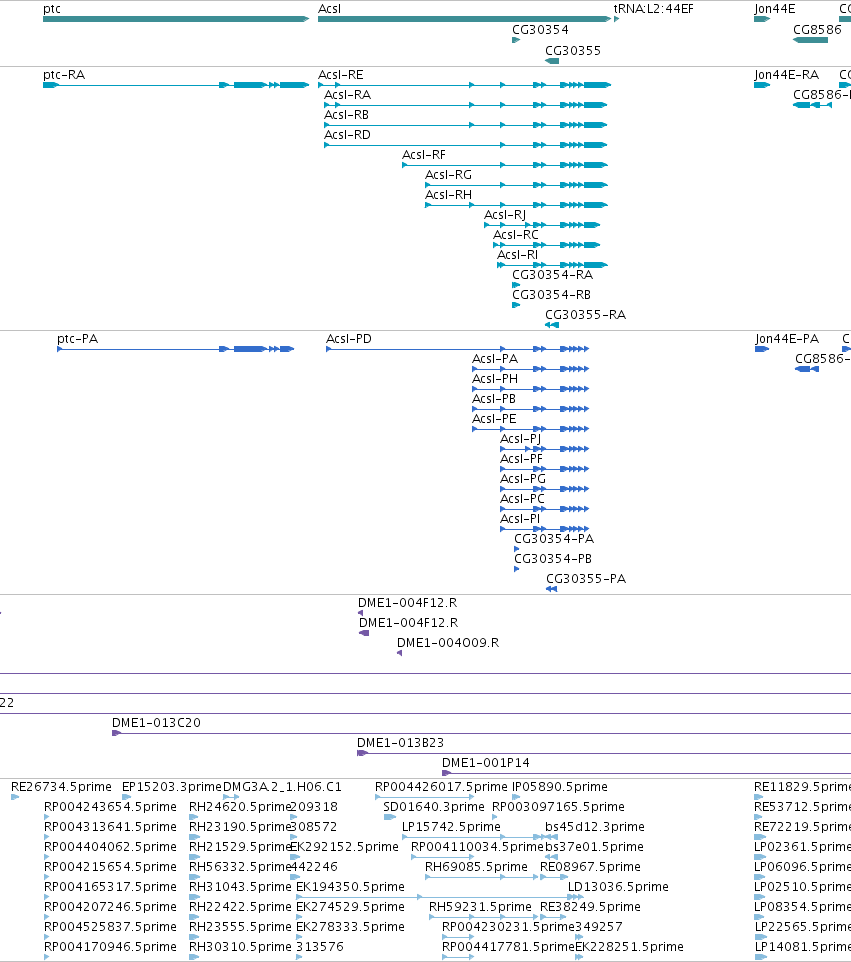
Task: Click the Jon44E gene arrow
Action: point(762,19)
